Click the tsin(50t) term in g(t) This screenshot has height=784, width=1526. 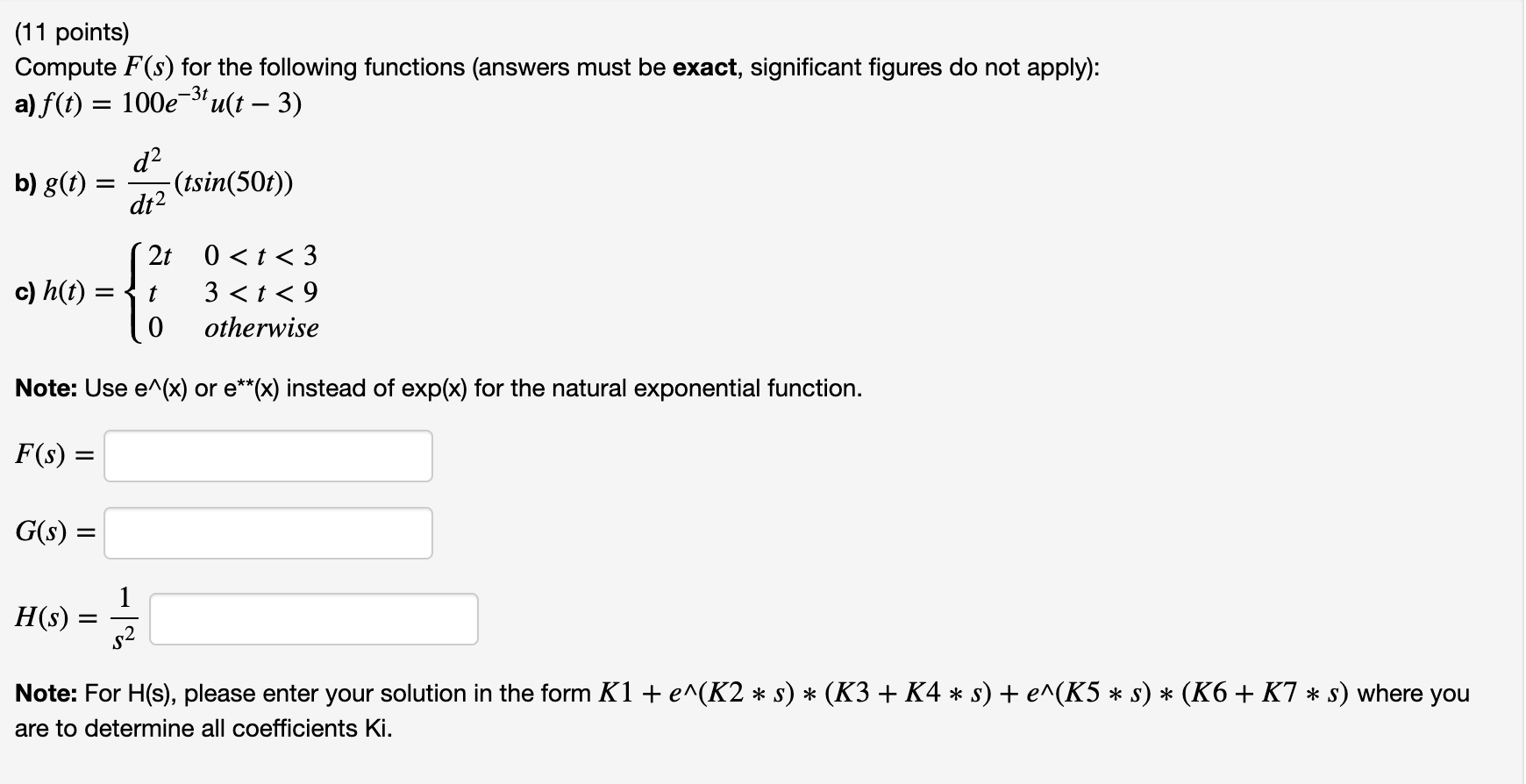237,182
